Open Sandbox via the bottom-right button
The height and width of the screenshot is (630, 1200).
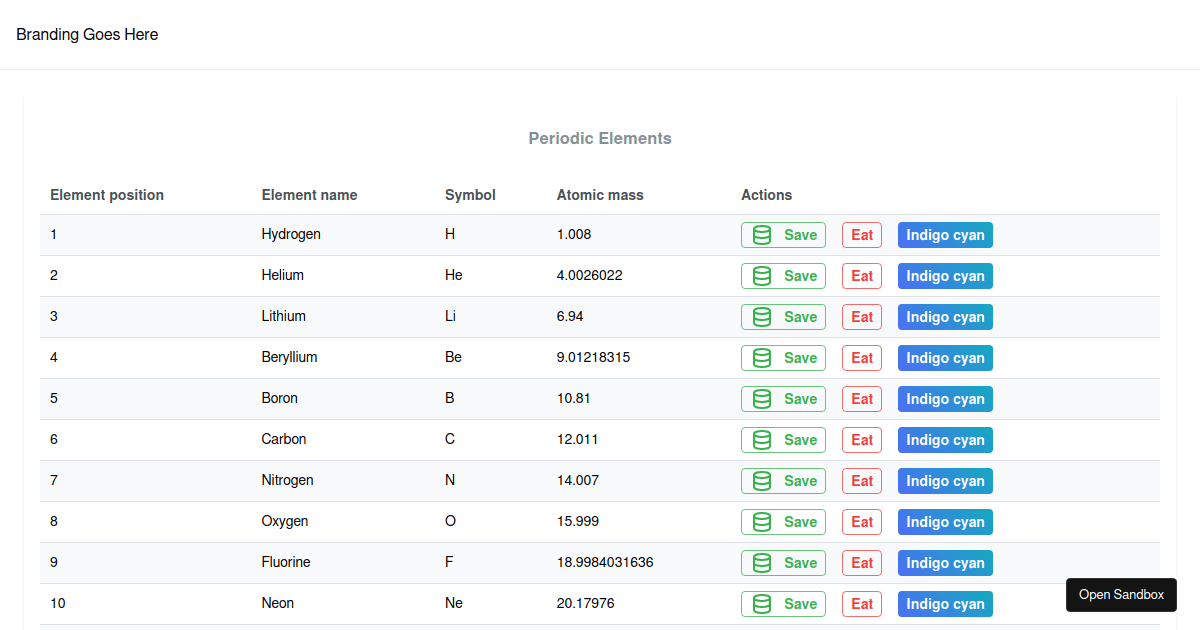[1121, 594]
